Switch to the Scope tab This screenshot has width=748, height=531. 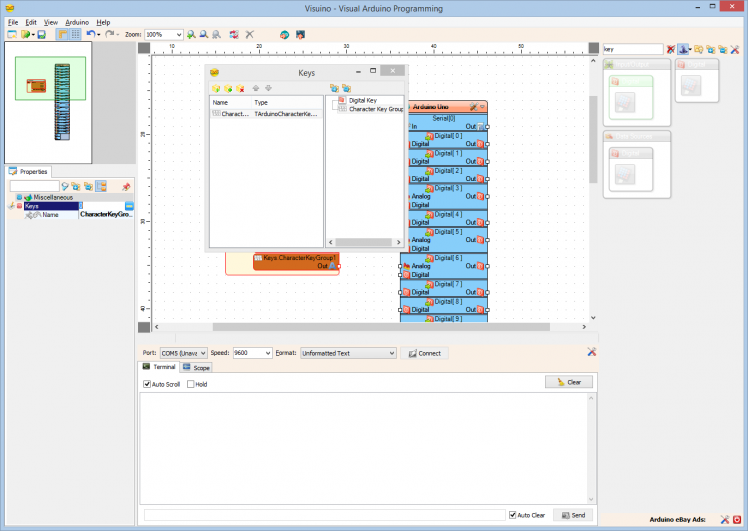[196, 368]
